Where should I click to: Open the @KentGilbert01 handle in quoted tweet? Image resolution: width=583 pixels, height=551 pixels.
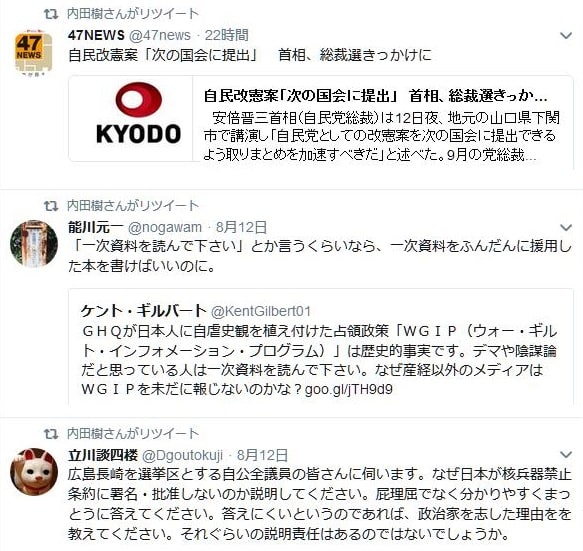[x=261, y=311]
